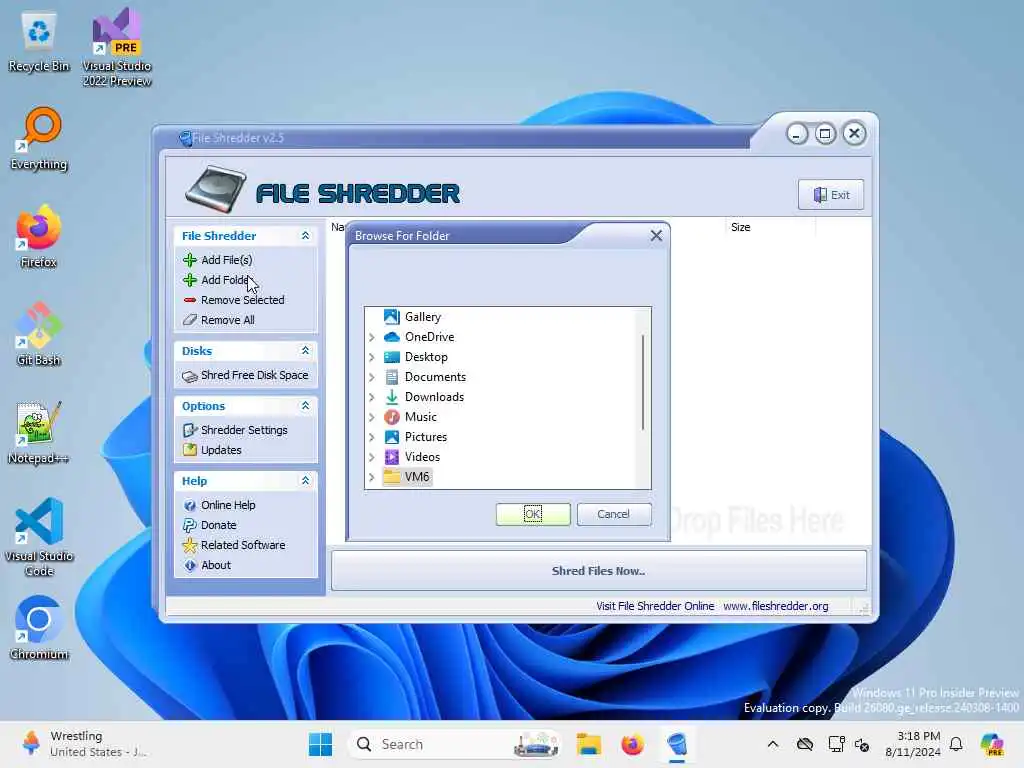Open the Wrestling news widget

(x=85, y=744)
